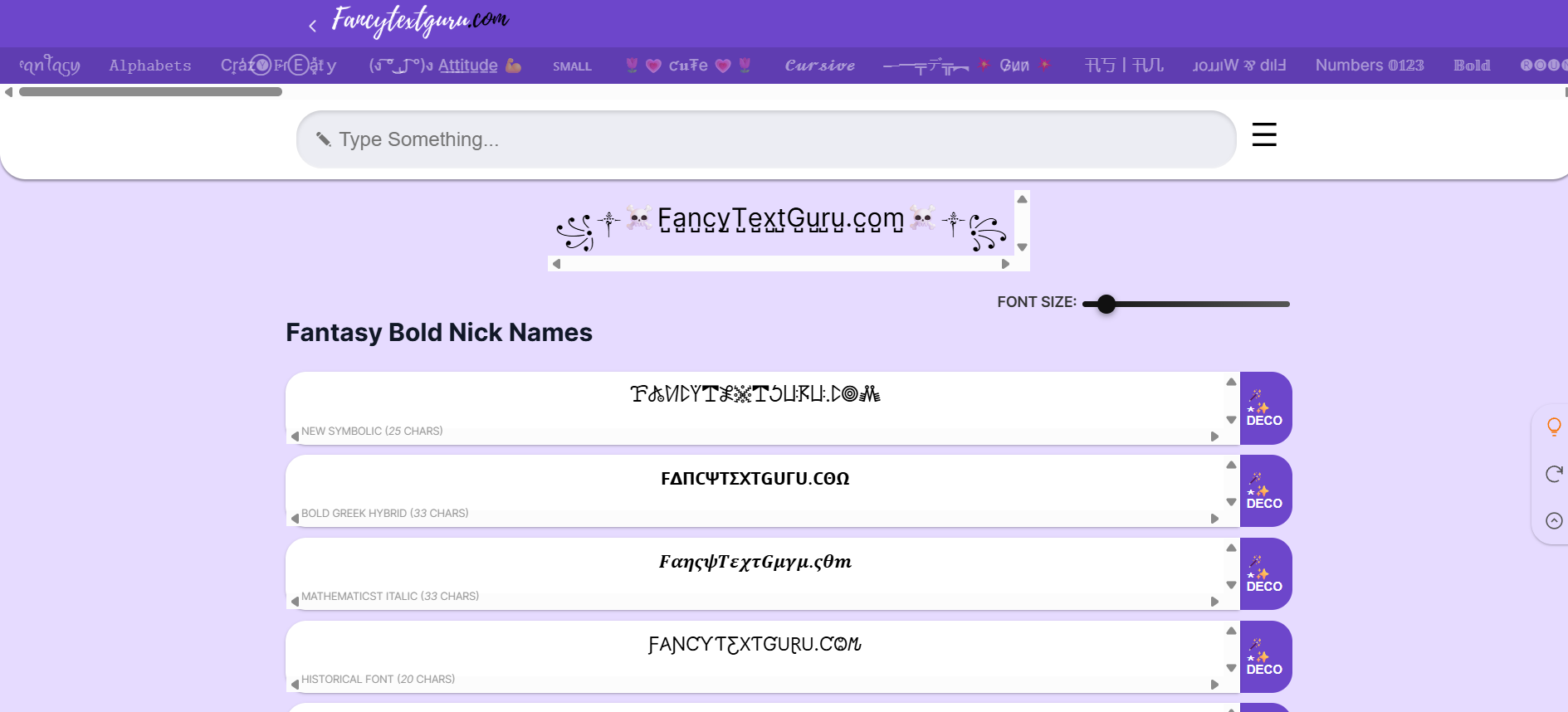The image size is (1568, 712).
Task: Click the refresh arrow icon in side panel
Action: click(1554, 474)
